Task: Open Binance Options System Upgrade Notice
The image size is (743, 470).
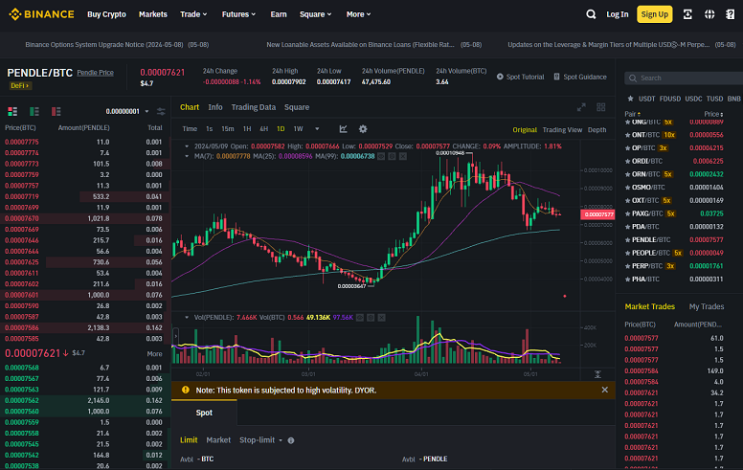Action: [117, 45]
